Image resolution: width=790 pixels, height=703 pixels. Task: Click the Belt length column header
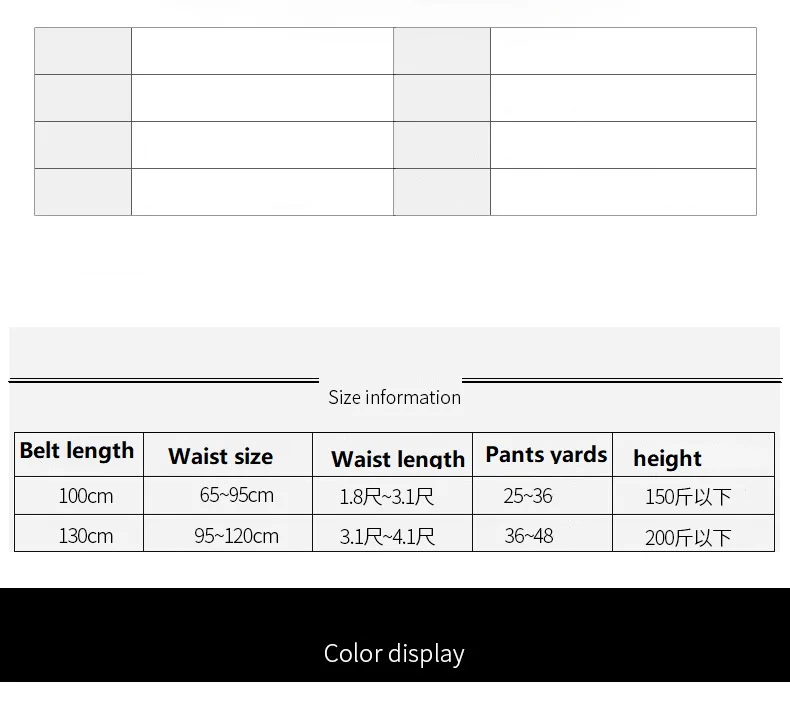[79, 454]
